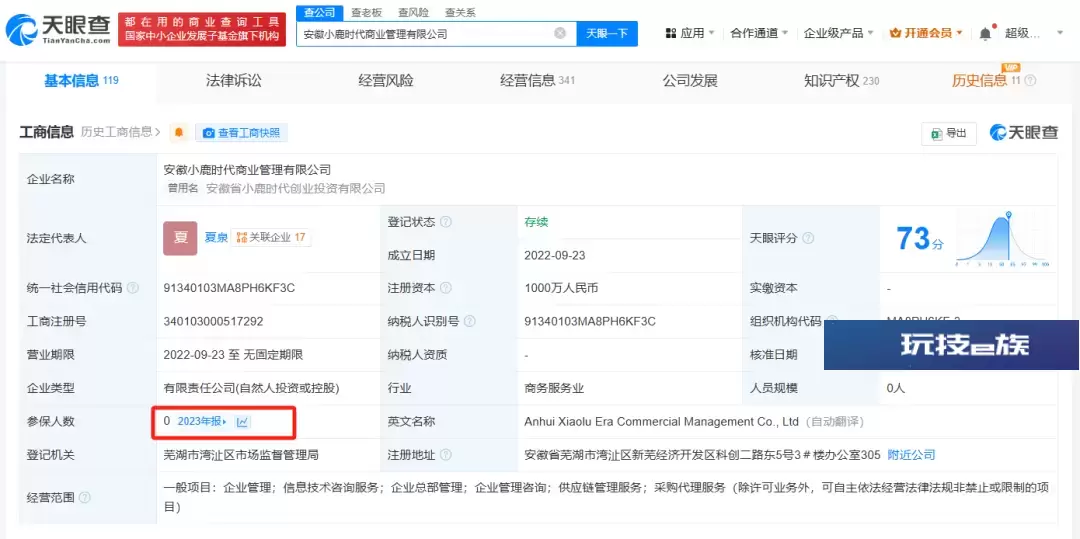Screen dimensions: 1080x539
Task: Click the help icon beside 历史信息
Action: click(1030, 81)
